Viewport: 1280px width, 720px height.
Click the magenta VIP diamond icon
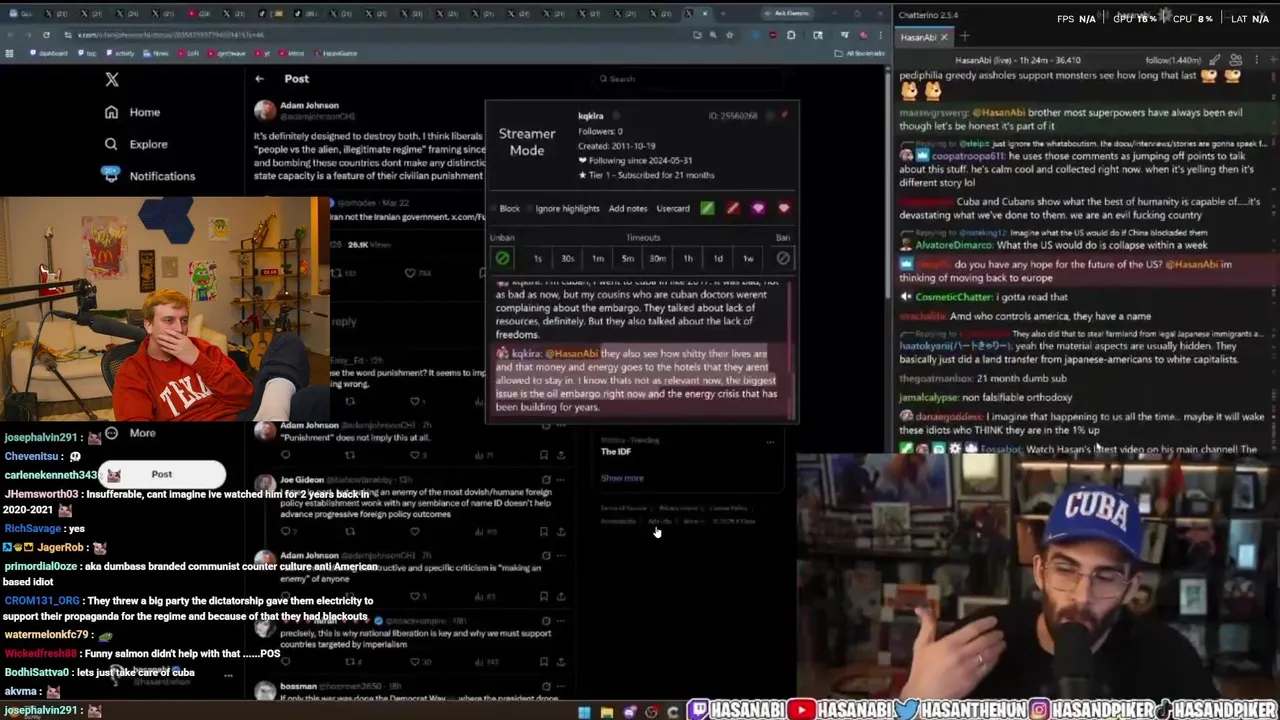pyautogui.click(x=758, y=208)
